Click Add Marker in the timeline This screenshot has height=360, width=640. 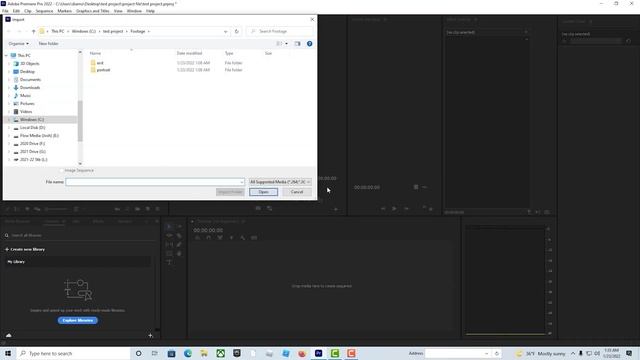point(231,238)
